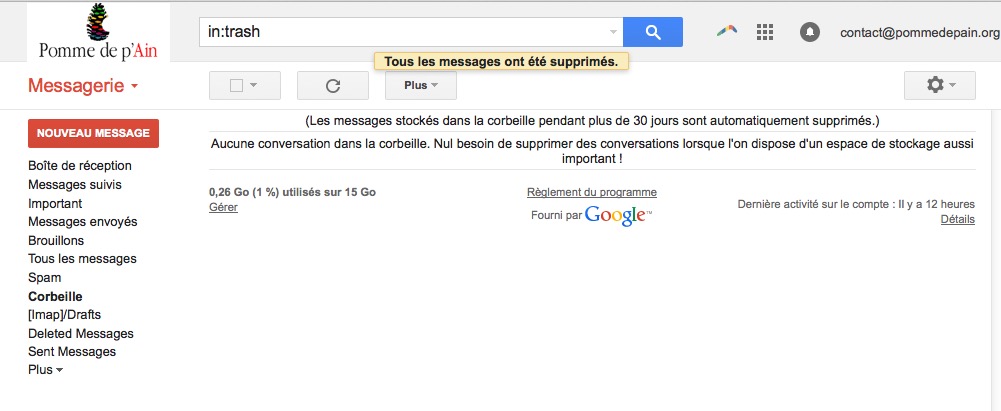Click the colorful arc icon near apps grid
Viewport: 1001px width, 411px height.
point(726,30)
